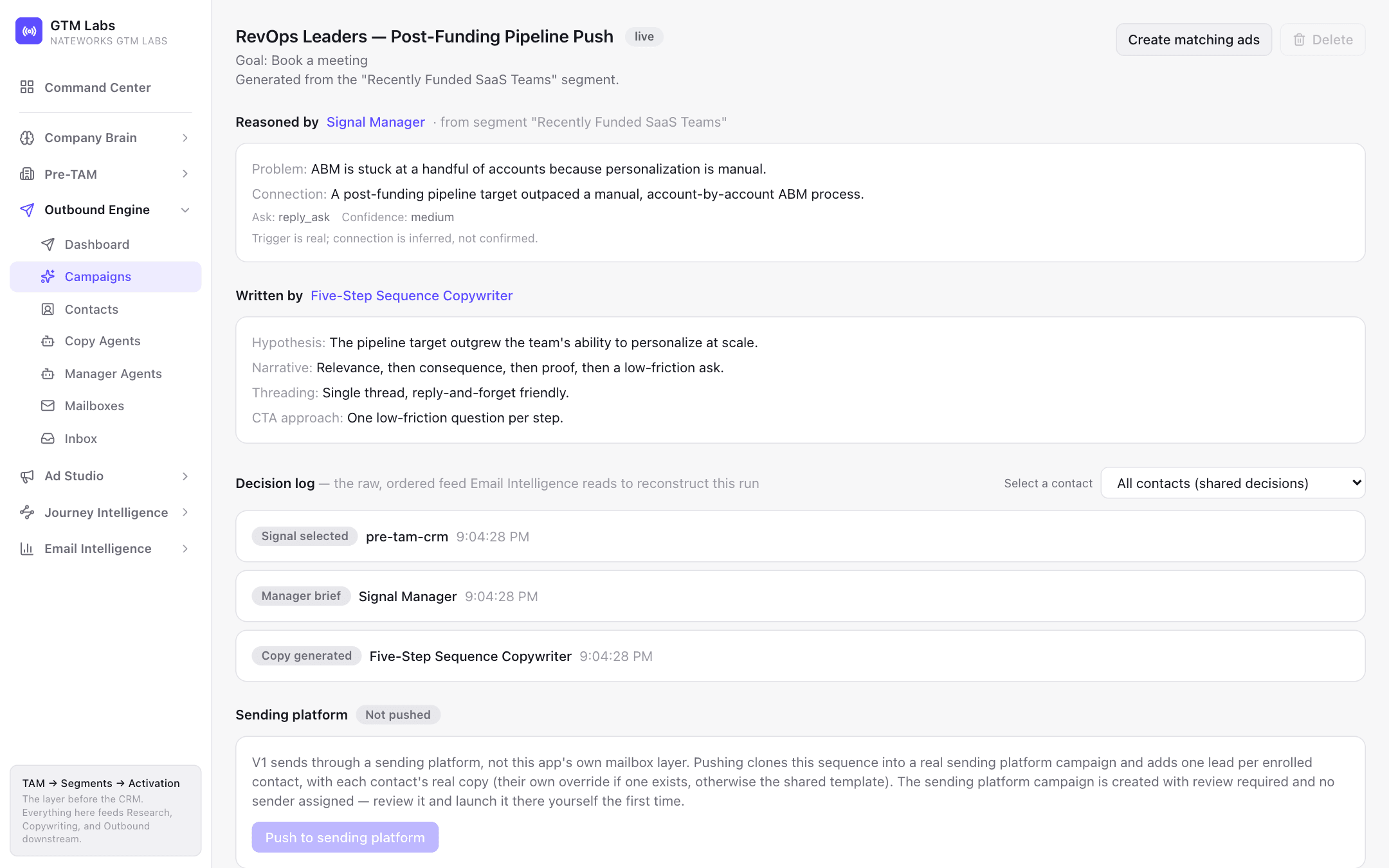Image resolution: width=1389 pixels, height=868 pixels.
Task: Expand the Company Brain chevron
Action: click(x=185, y=138)
